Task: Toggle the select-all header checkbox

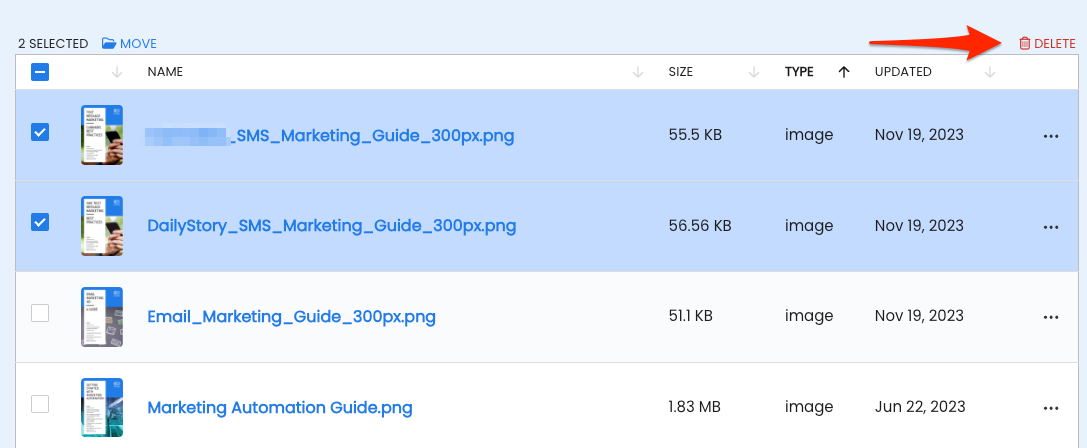Action: click(40, 72)
